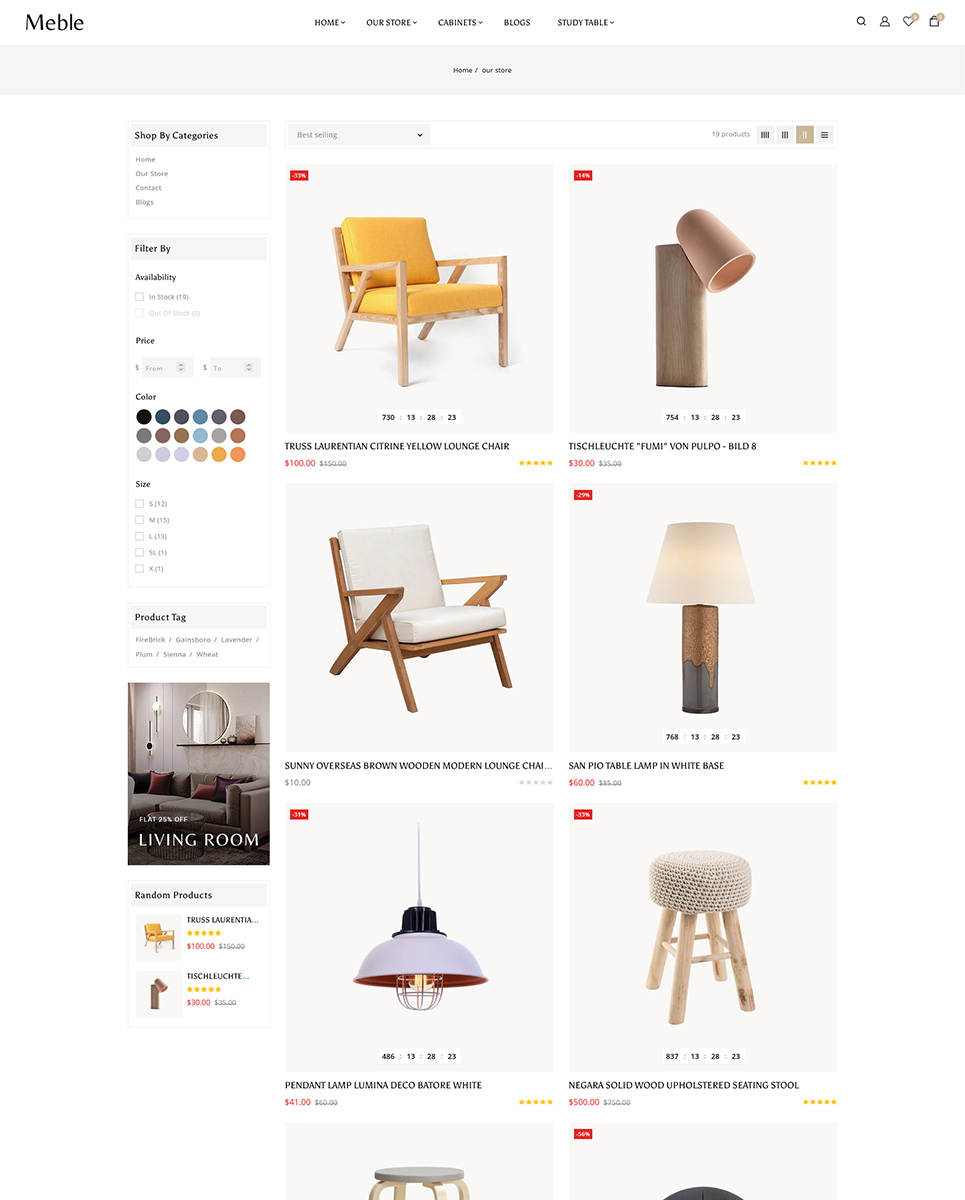Open the user account icon
Image resolution: width=965 pixels, height=1200 pixels.
tap(885, 21)
